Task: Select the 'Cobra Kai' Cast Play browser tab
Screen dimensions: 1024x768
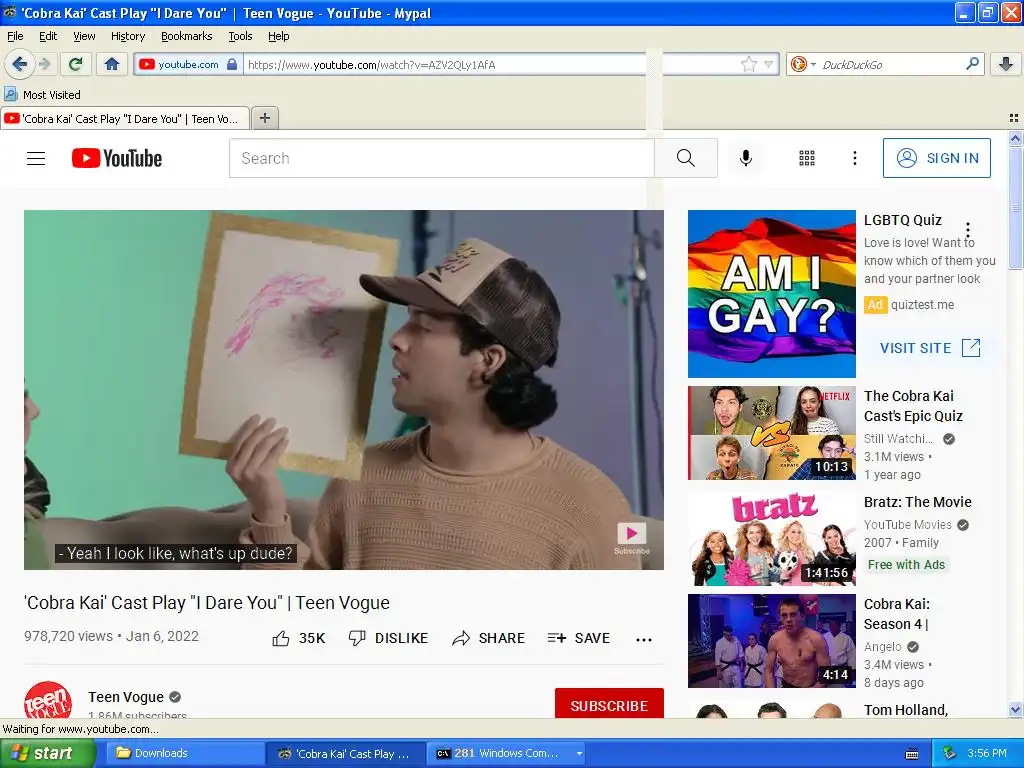Action: point(125,119)
